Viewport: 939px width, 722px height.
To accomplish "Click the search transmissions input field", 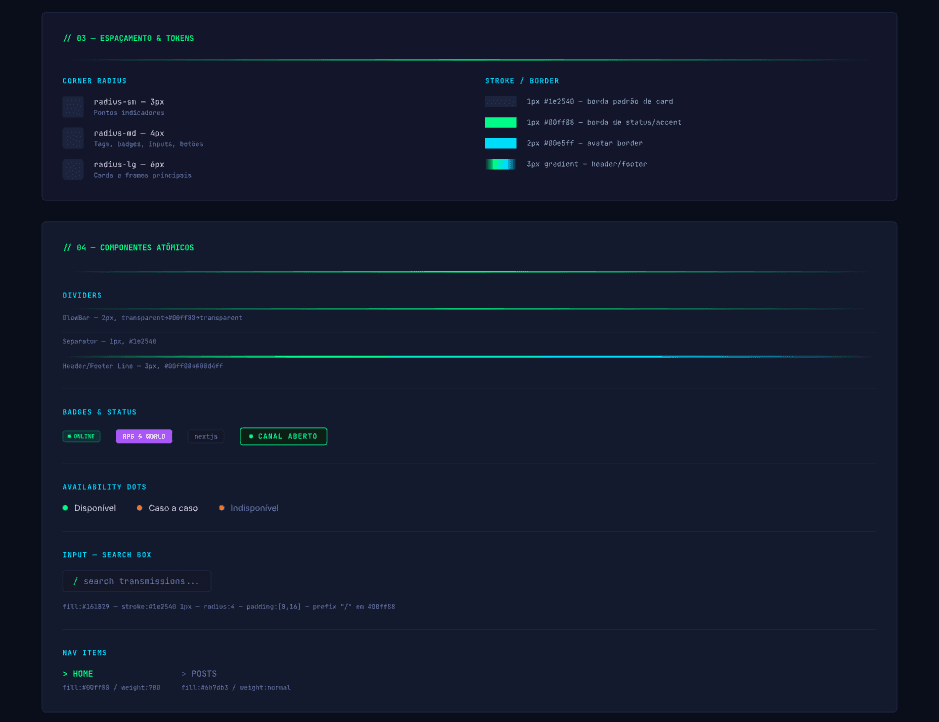I will 137,581.
